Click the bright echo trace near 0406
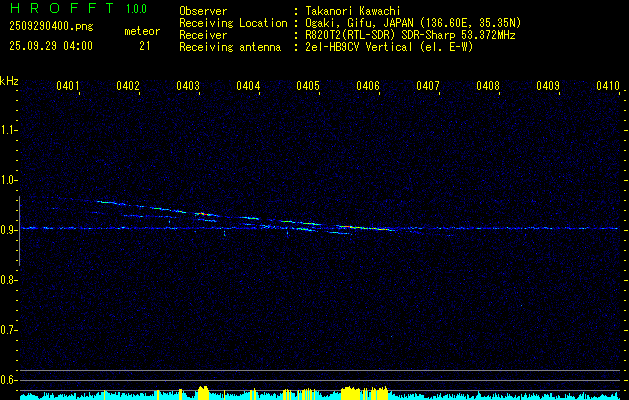 [367, 228]
